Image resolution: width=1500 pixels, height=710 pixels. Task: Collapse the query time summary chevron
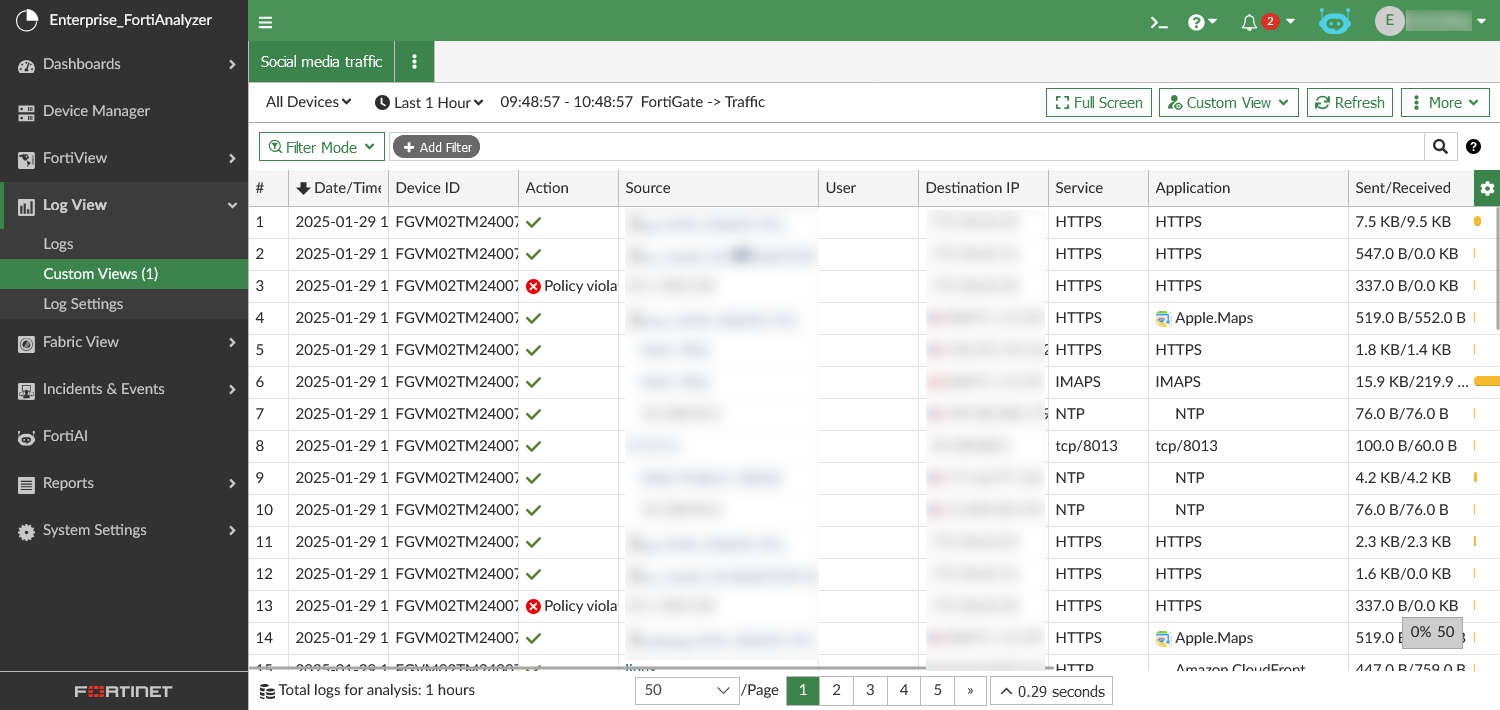[x=1005, y=690]
